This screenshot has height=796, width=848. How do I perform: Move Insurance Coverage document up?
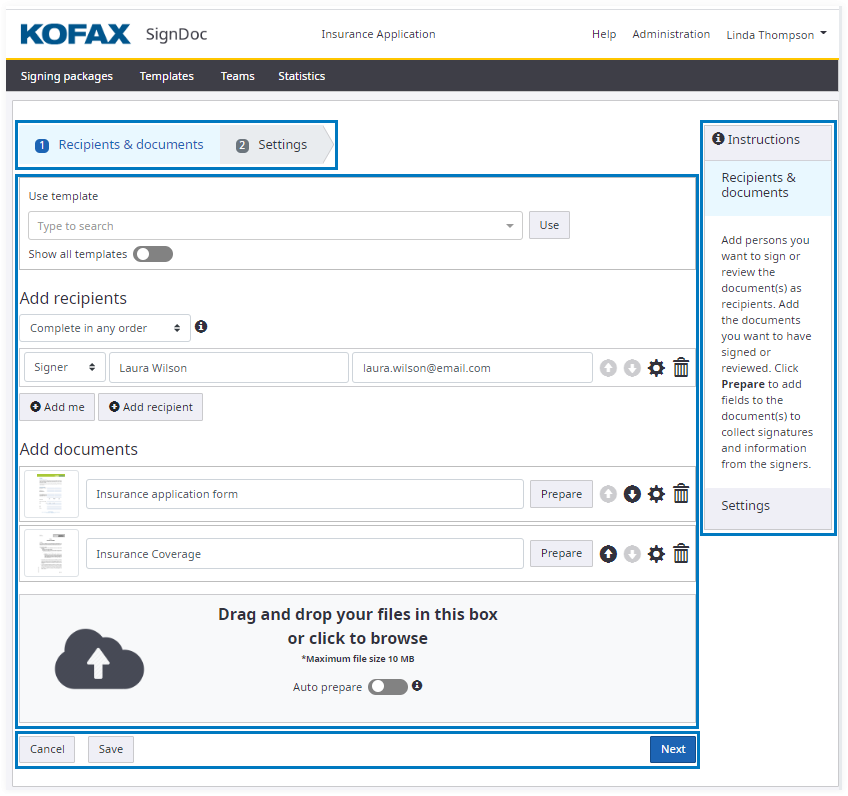coord(608,554)
